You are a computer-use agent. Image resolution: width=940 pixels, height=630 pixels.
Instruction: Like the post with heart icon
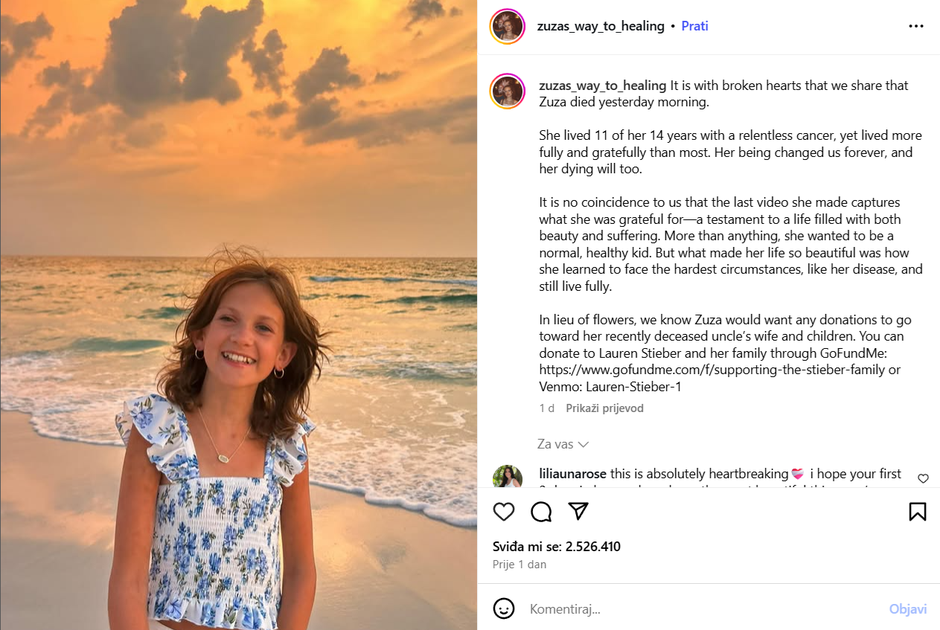(504, 512)
